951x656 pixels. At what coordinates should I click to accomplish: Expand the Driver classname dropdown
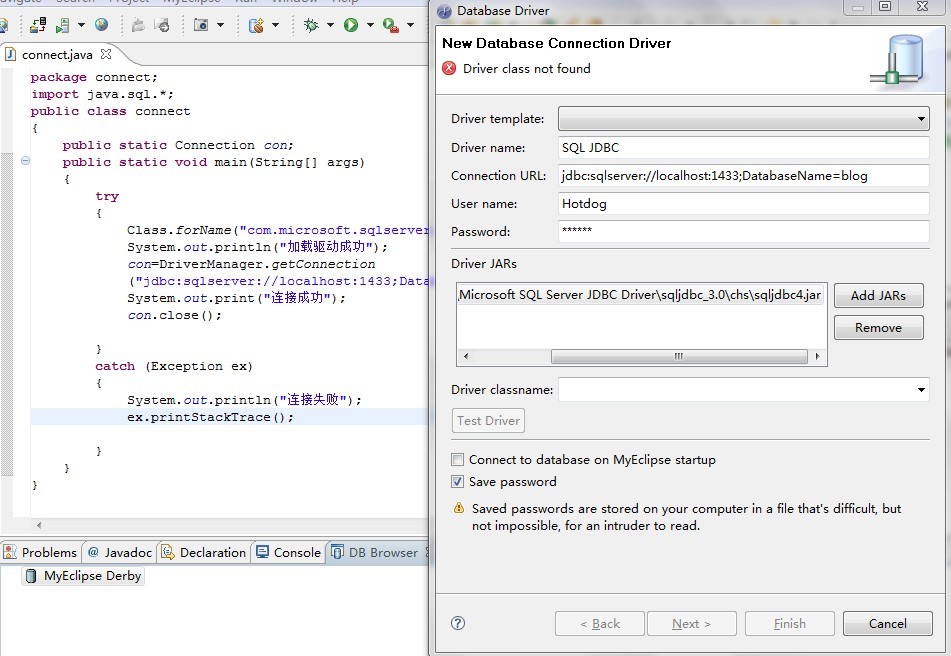[921, 389]
